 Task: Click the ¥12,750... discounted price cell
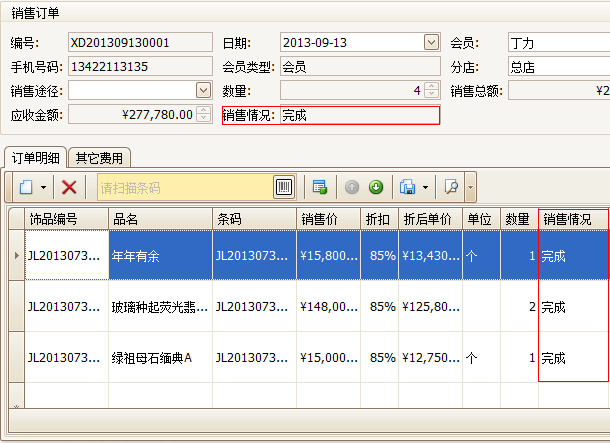point(430,357)
